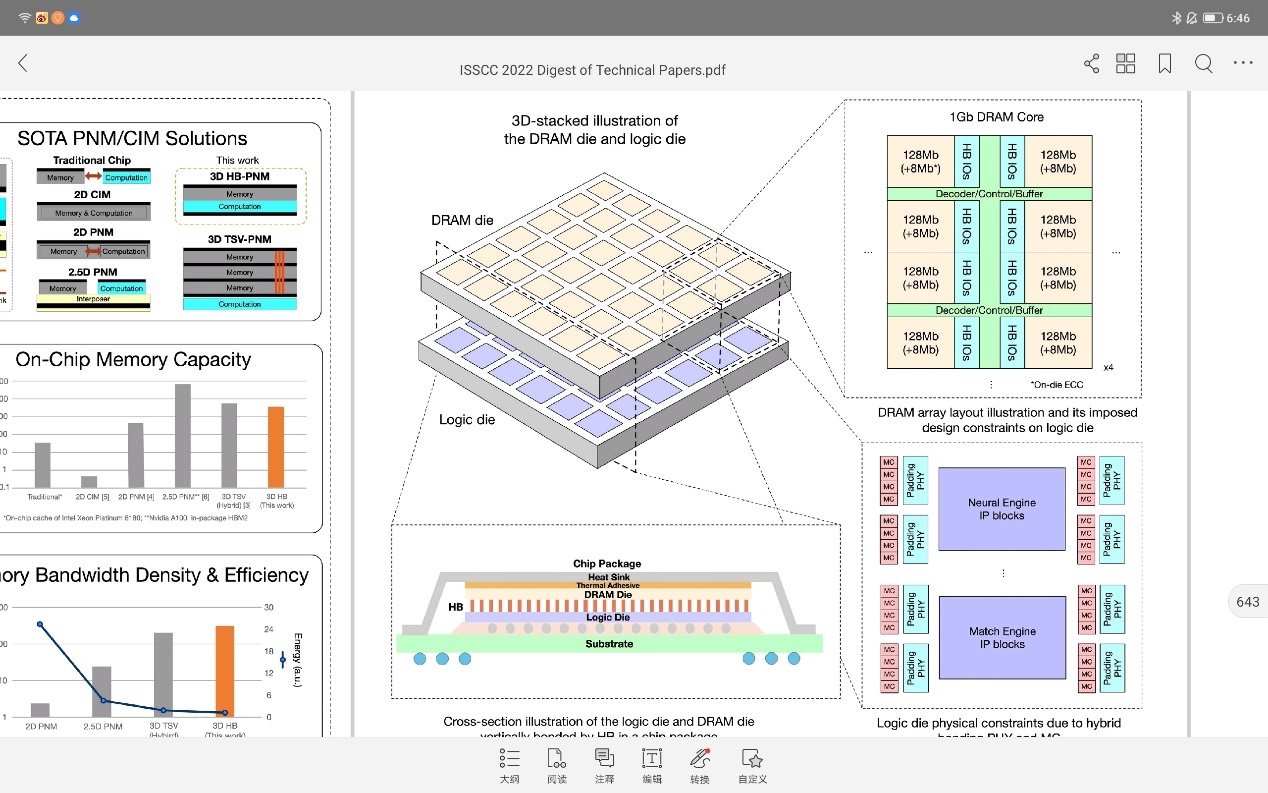Tap the "3D HB-PNM" label

click(239, 175)
